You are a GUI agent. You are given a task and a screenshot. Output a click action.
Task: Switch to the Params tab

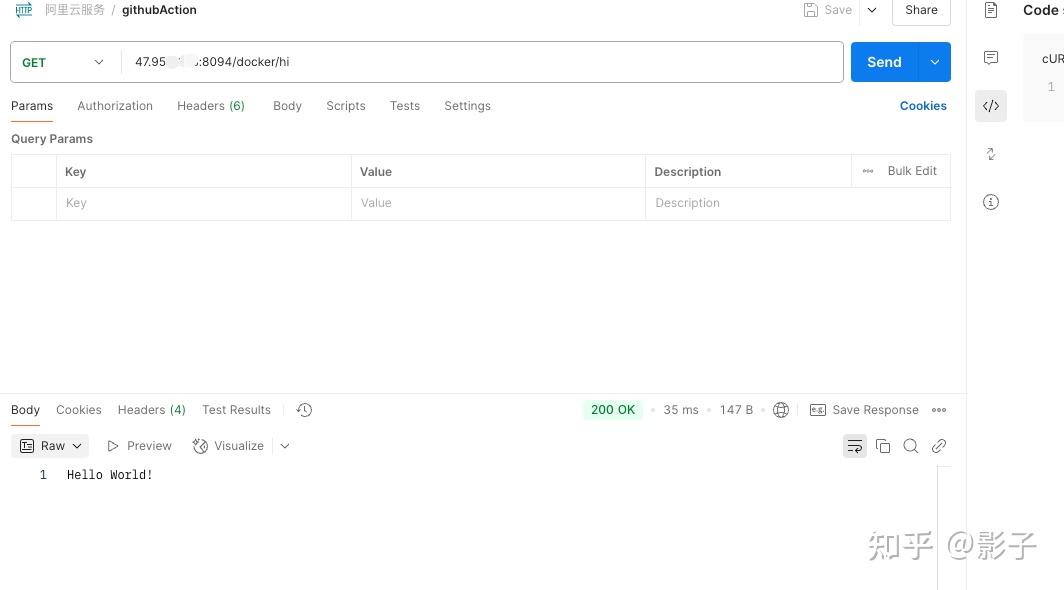pyautogui.click(x=32, y=106)
